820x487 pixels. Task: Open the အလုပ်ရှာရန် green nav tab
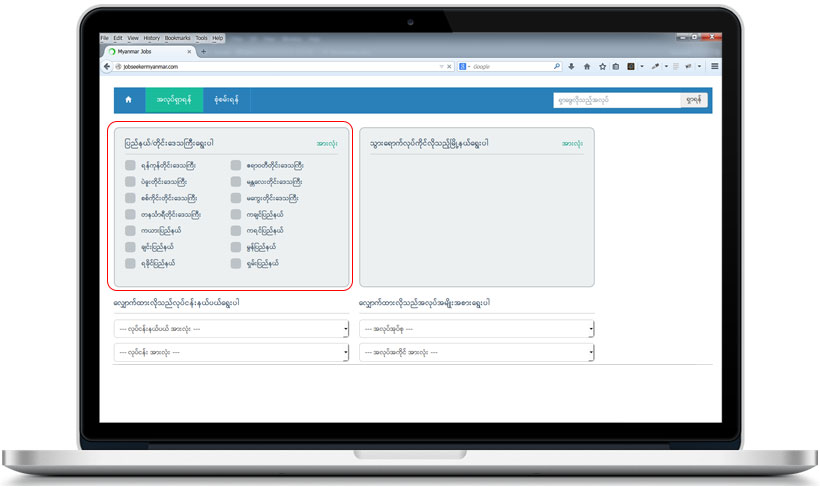(174, 99)
